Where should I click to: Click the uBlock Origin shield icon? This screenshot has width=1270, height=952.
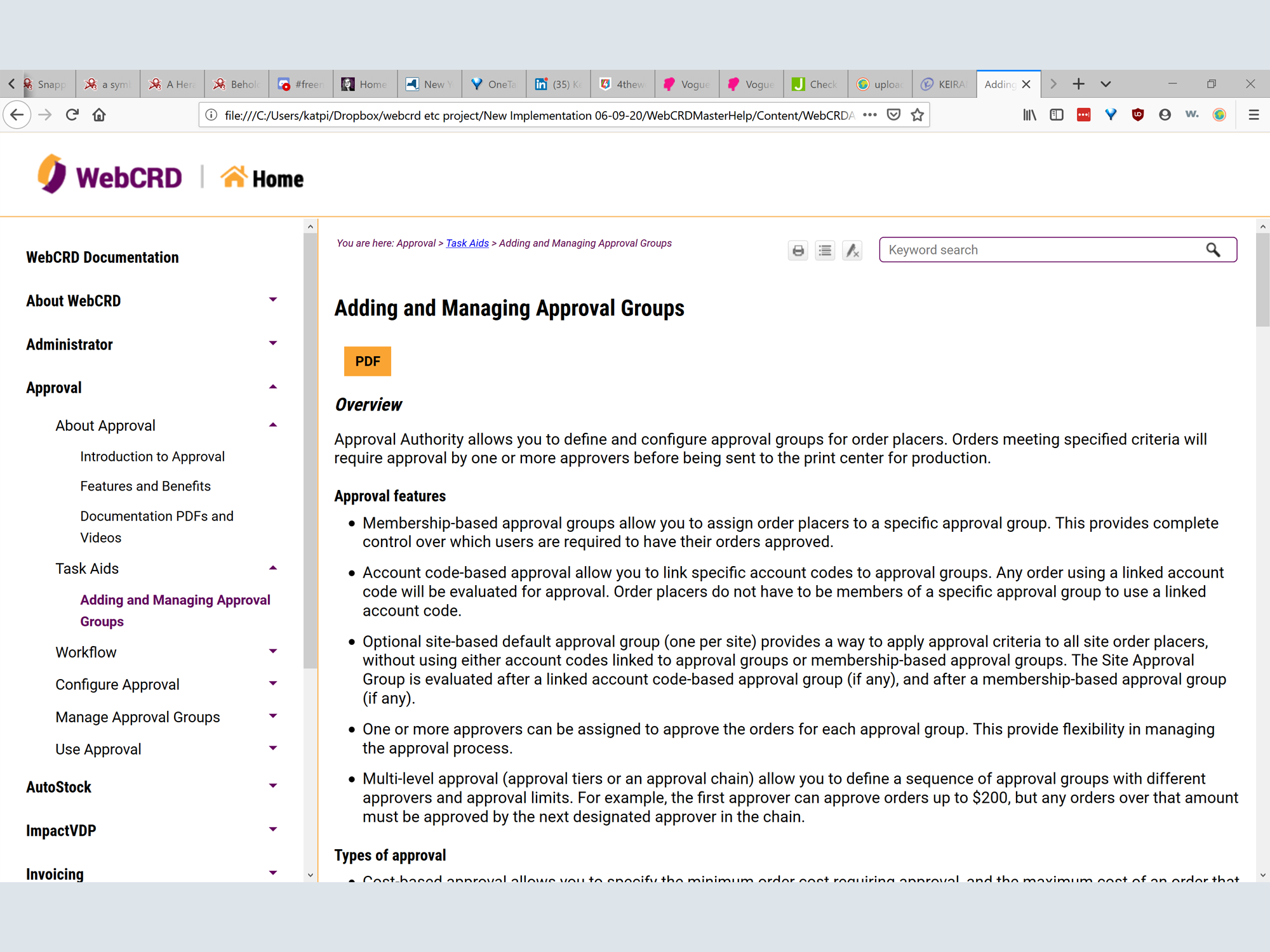click(x=1138, y=115)
